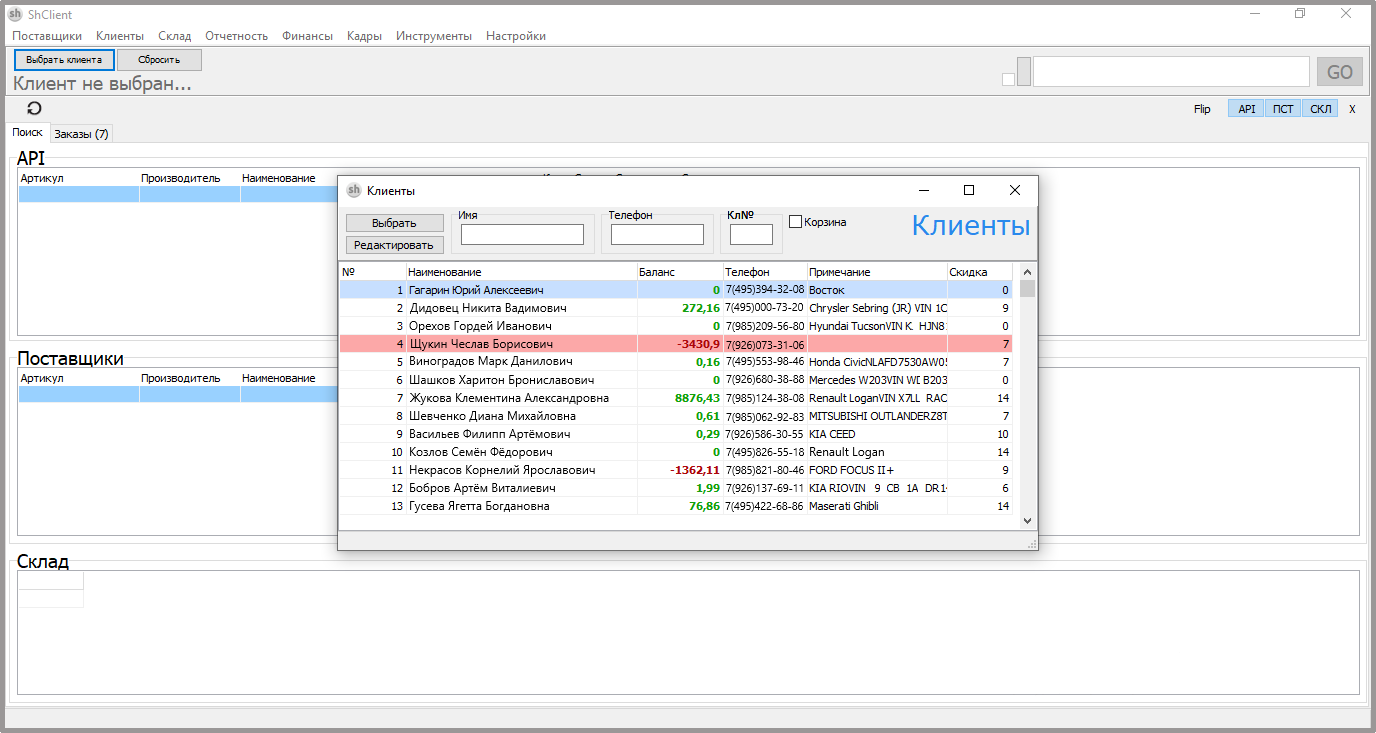Toggle the СКЛ panel button
1376x733 pixels.
[x=1321, y=109]
